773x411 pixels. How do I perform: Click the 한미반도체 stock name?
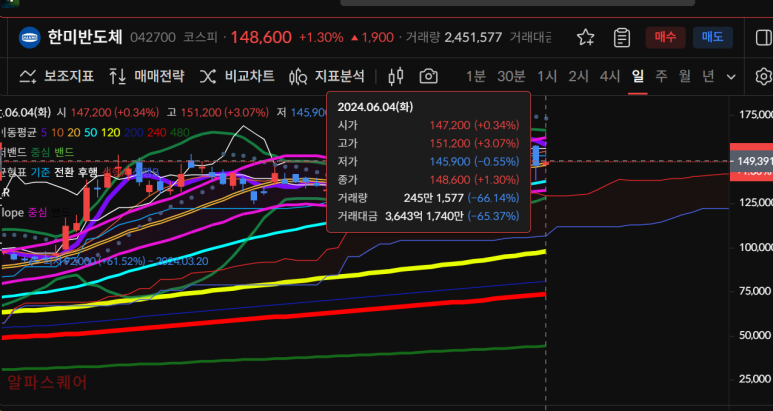85,37
